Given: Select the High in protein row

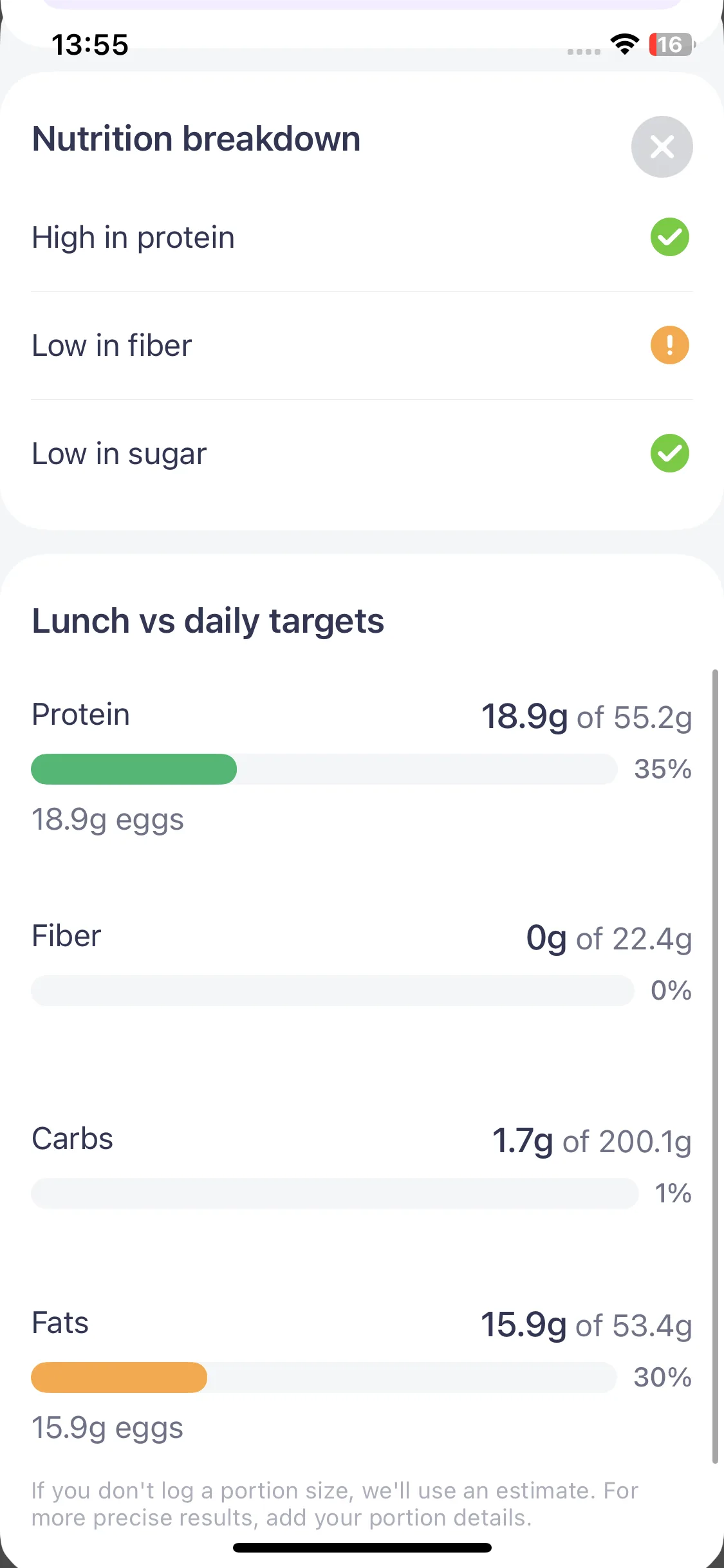Looking at the screenshot, I should click(362, 238).
